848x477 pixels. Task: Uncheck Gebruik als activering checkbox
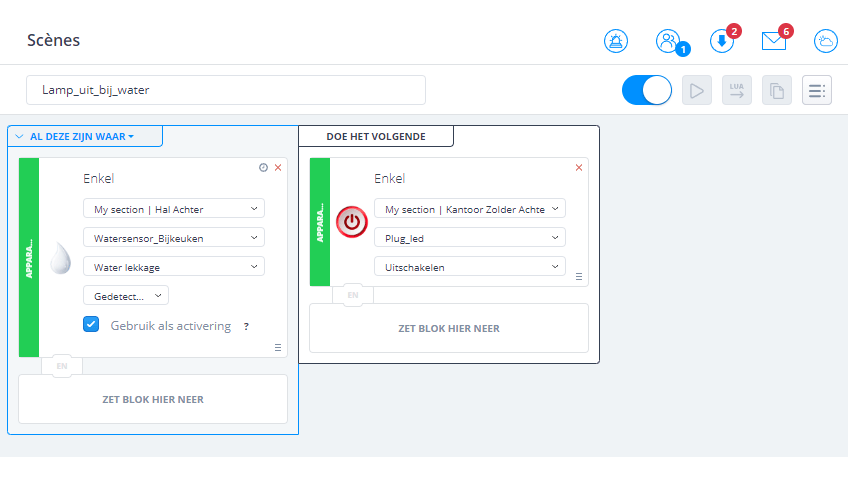[x=91, y=324]
